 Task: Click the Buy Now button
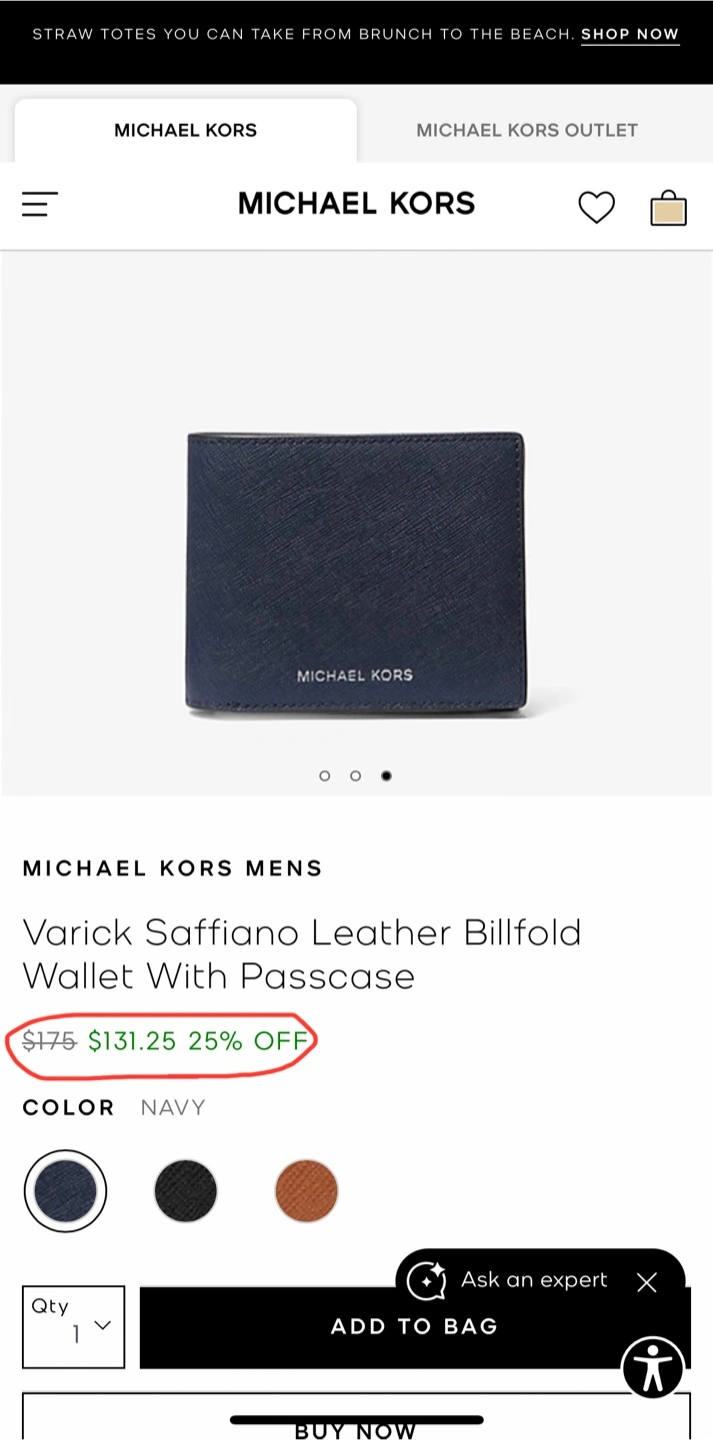pyautogui.click(x=356, y=1418)
